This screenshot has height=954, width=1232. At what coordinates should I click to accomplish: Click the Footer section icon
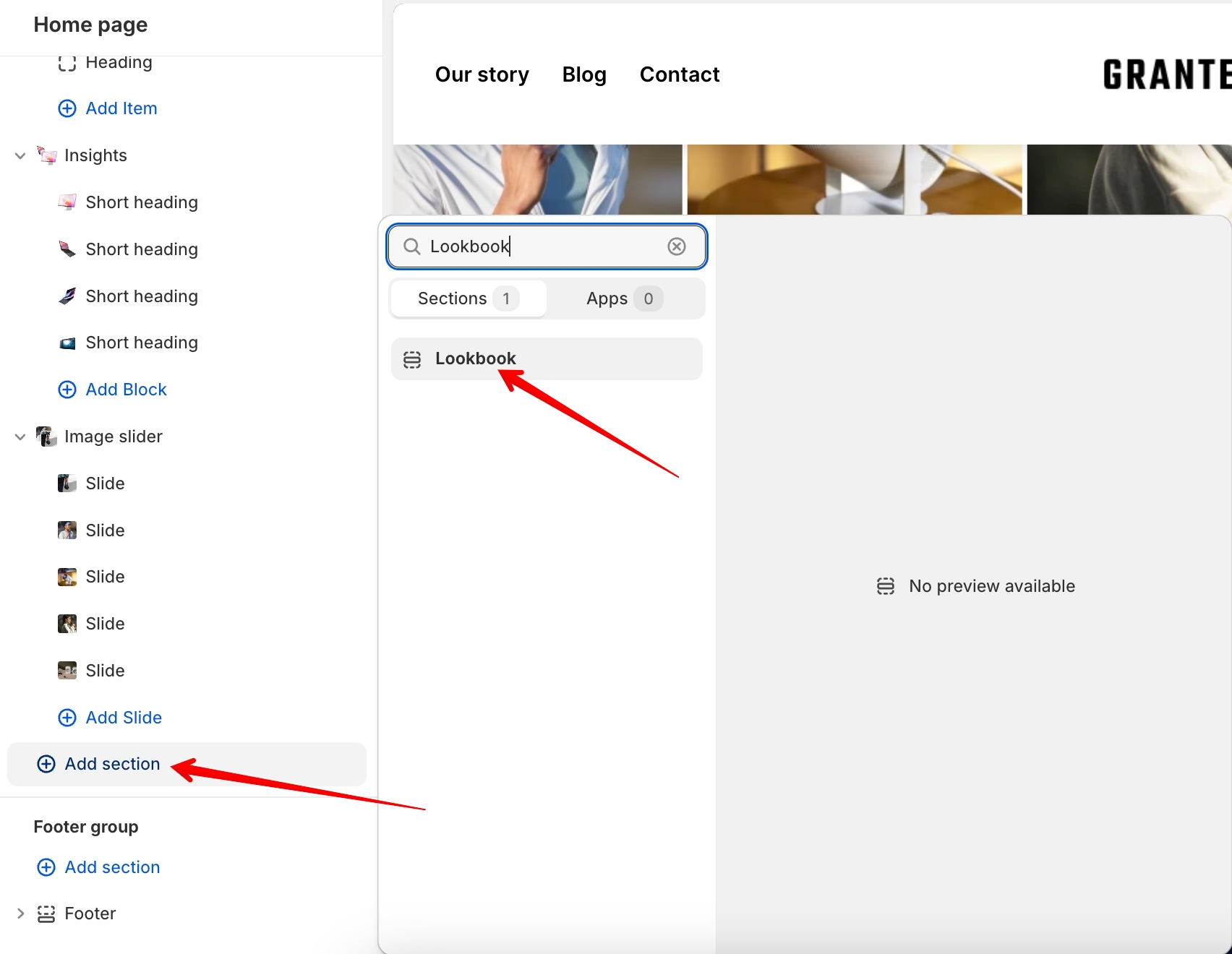point(46,914)
